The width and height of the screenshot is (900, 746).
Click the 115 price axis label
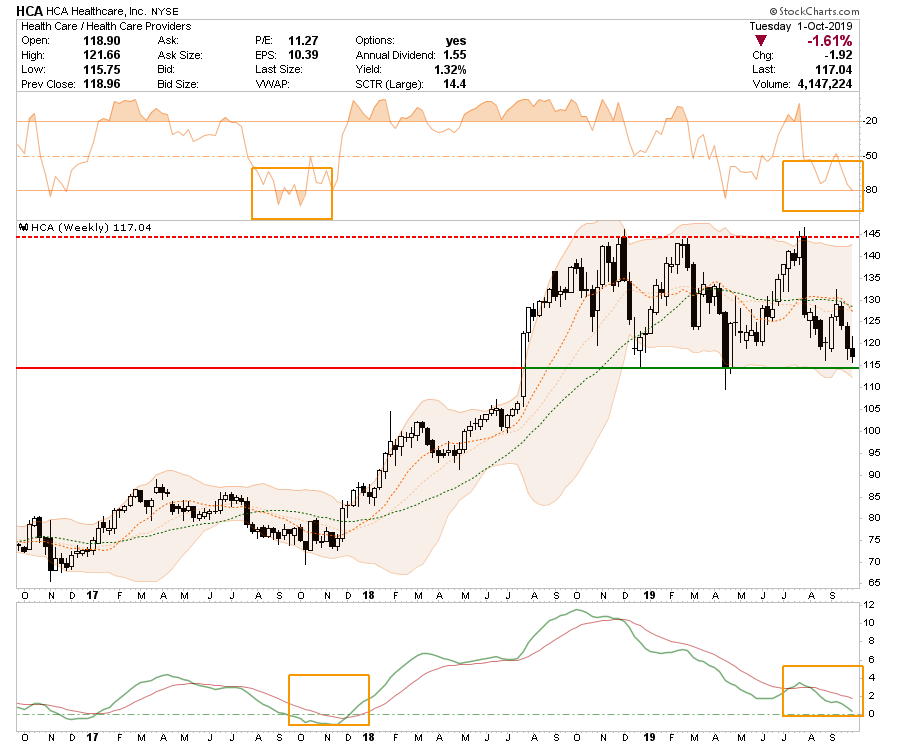pyautogui.click(x=872, y=365)
